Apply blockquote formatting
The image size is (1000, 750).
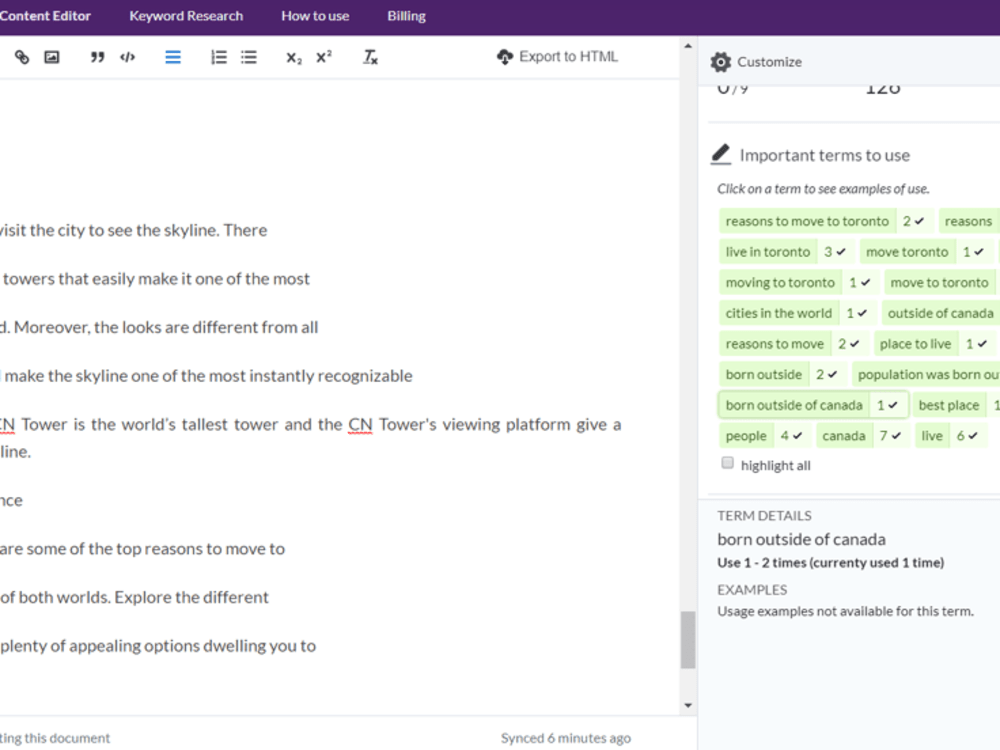coord(97,57)
